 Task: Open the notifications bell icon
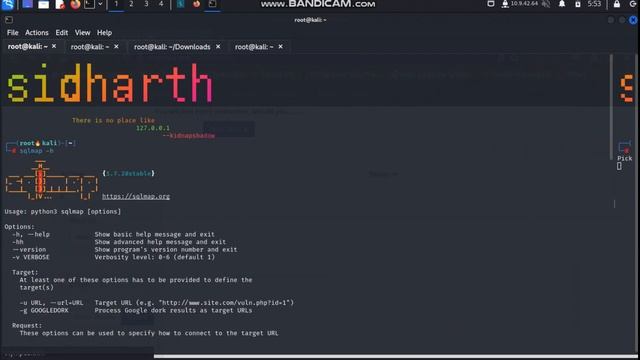562,4
